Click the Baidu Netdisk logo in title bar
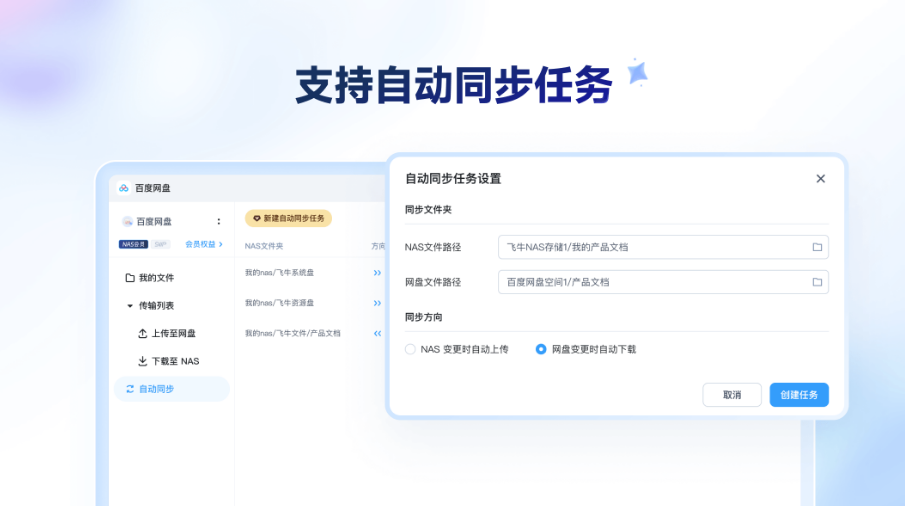This screenshot has height=506, width=905. click(x=124, y=188)
